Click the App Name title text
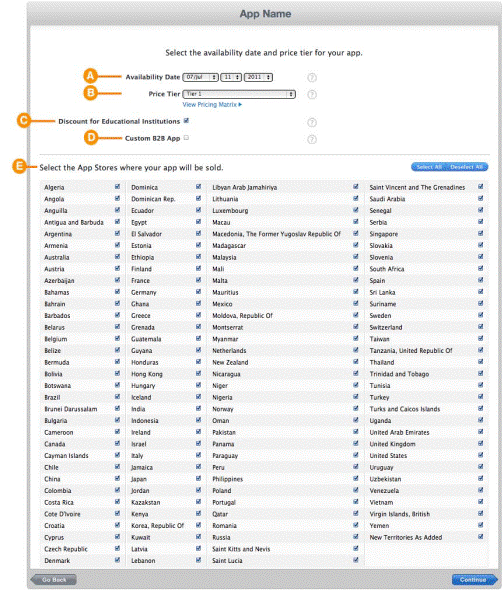 pos(266,14)
